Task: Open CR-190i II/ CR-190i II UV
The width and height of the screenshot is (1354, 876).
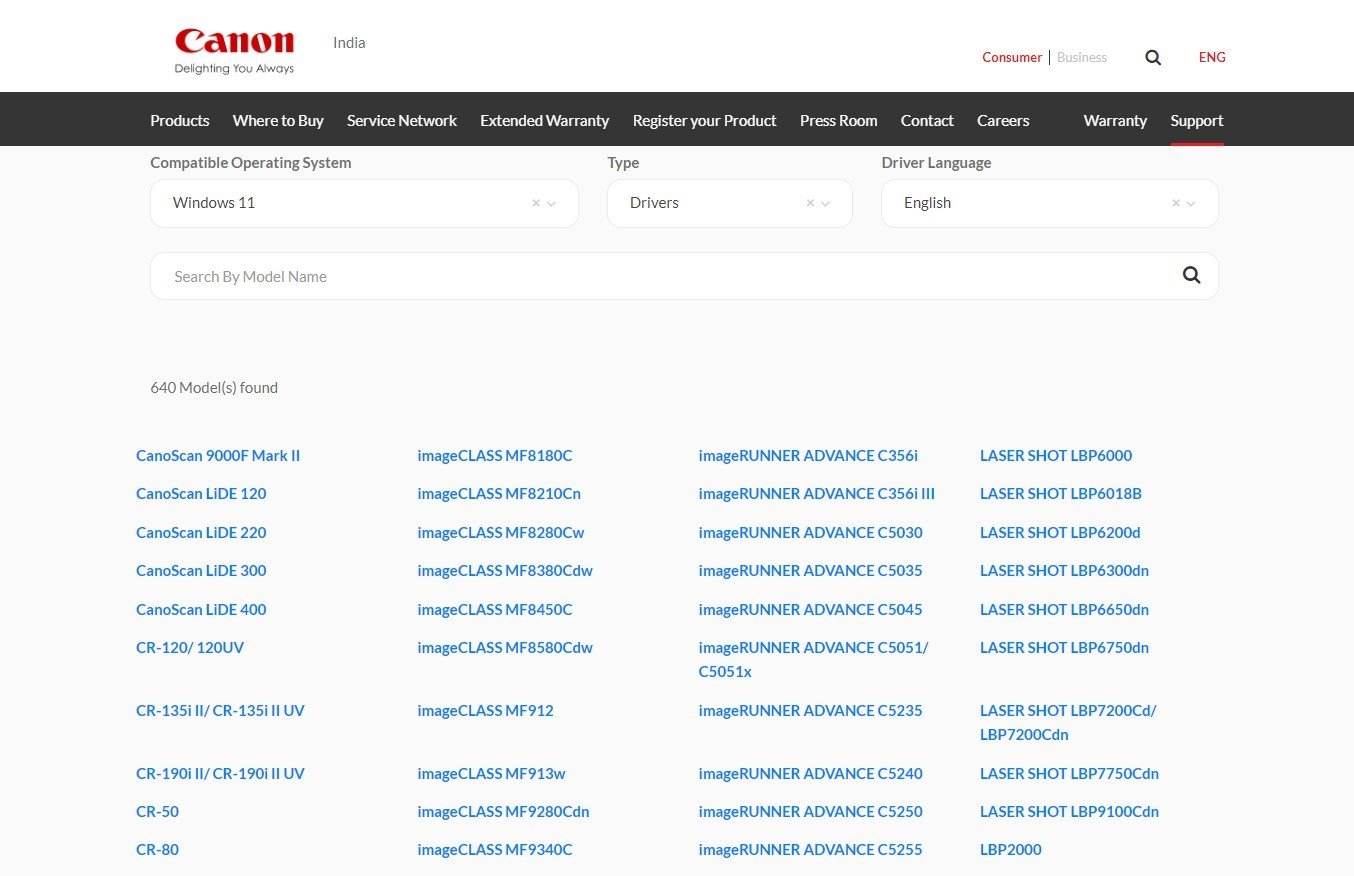Action: point(220,773)
